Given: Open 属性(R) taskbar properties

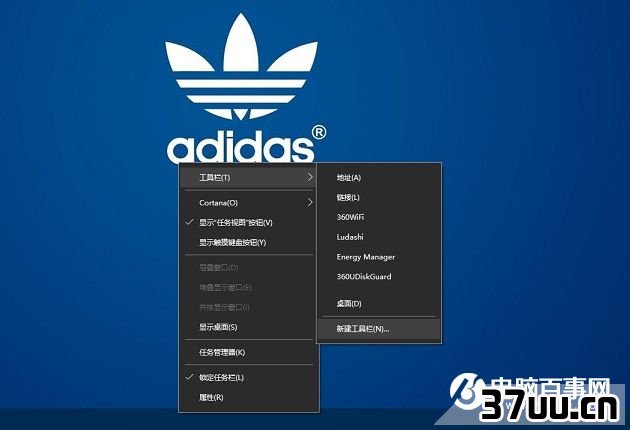Looking at the screenshot, I should coord(248,397).
